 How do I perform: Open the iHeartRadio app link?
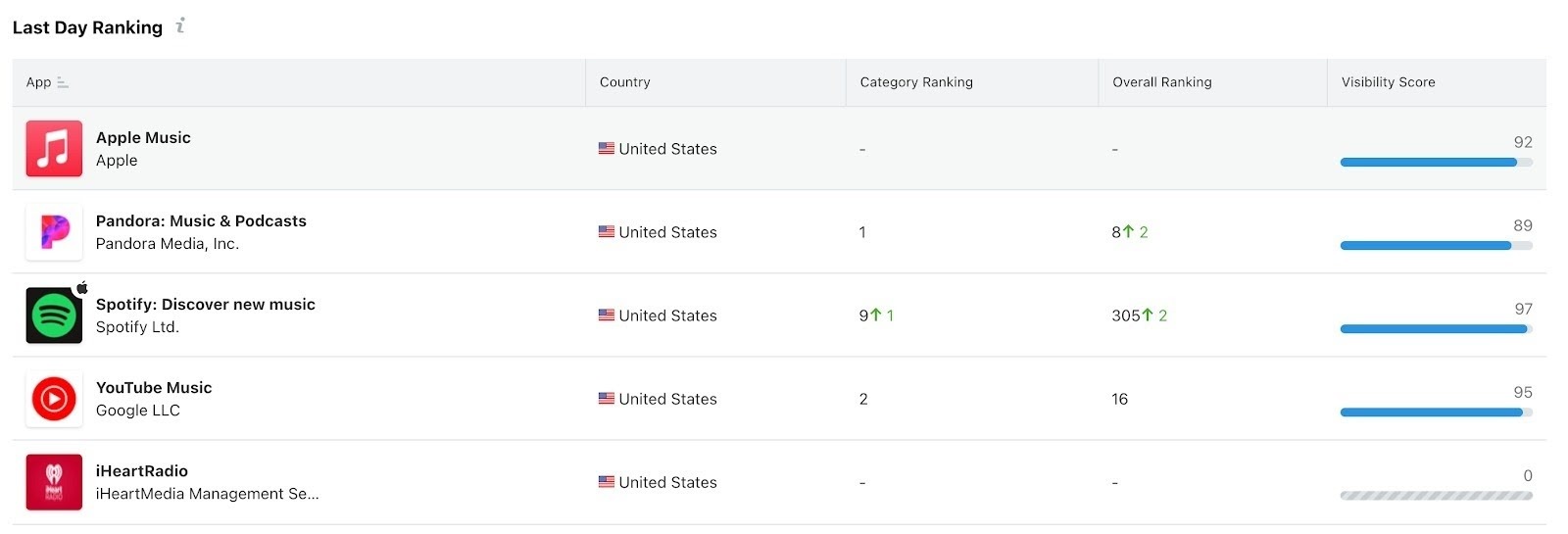pos(142,471)
